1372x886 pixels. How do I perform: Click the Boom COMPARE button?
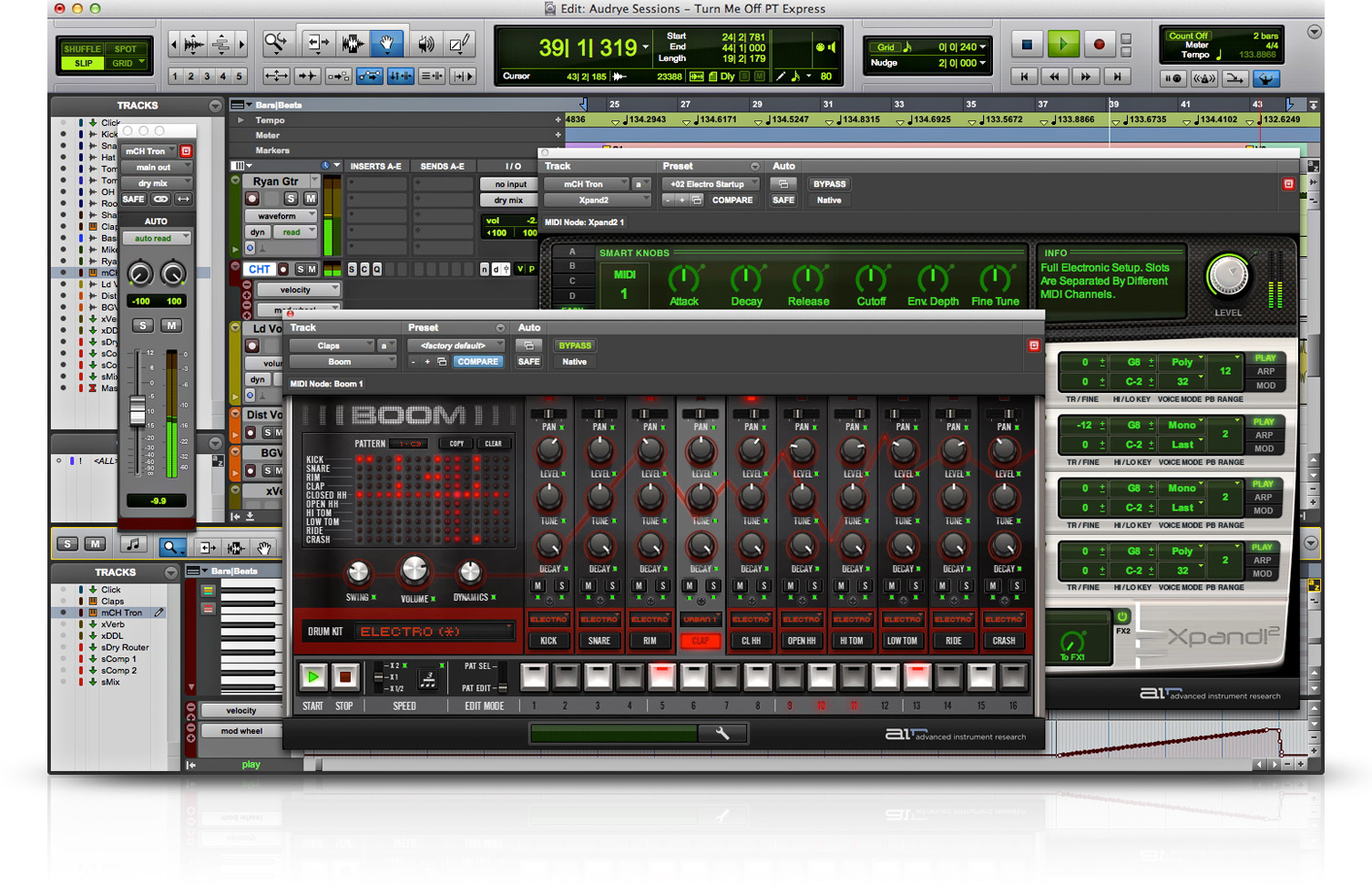[478, 362]
